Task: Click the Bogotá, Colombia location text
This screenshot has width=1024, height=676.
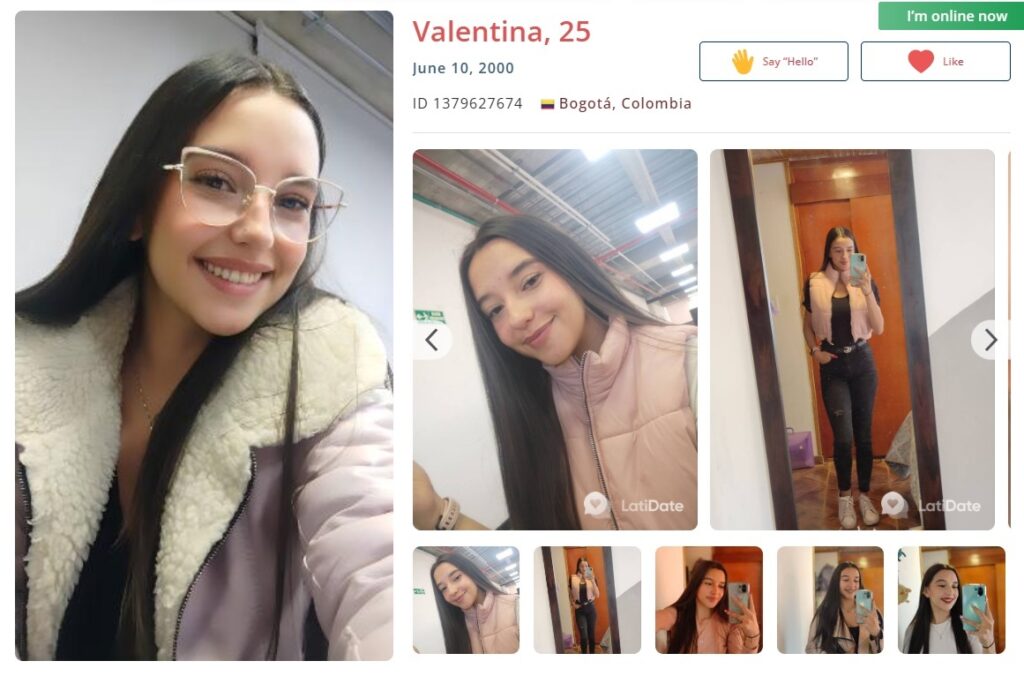Action: pos(625,103)
